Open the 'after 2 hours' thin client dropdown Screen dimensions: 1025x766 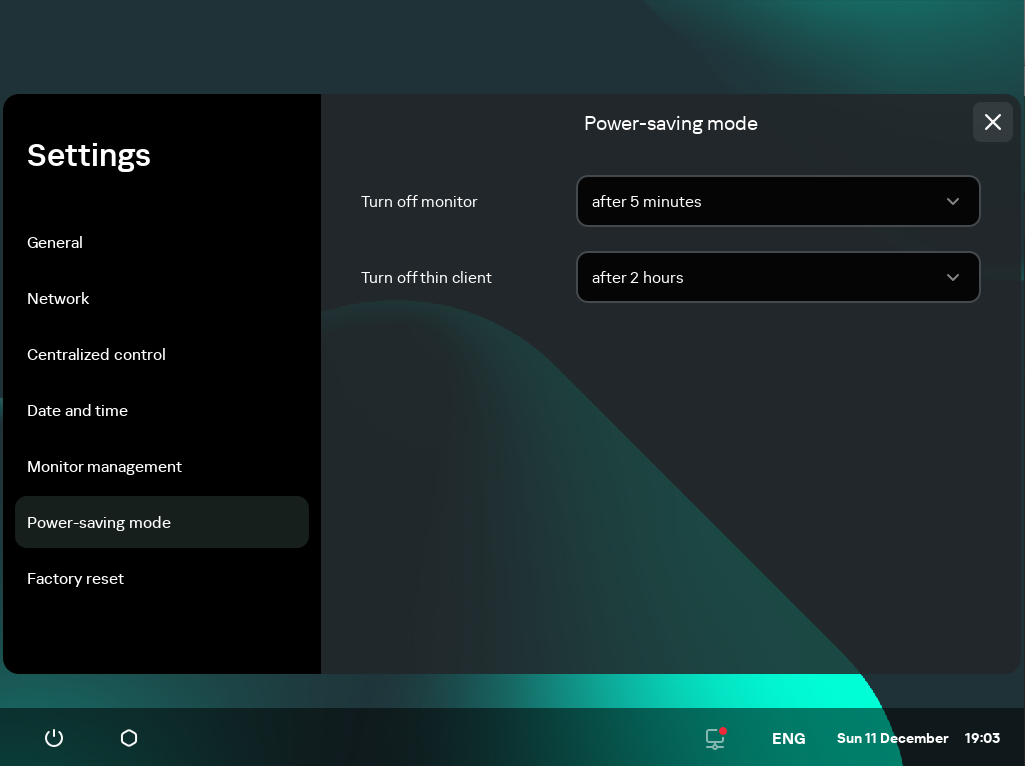click(778, 277)
